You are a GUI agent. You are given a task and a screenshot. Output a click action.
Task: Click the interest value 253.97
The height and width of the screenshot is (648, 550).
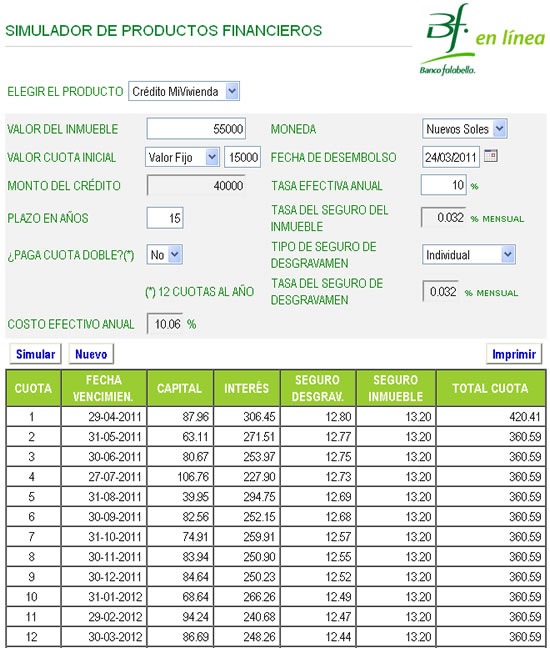(x=247, y=456)
